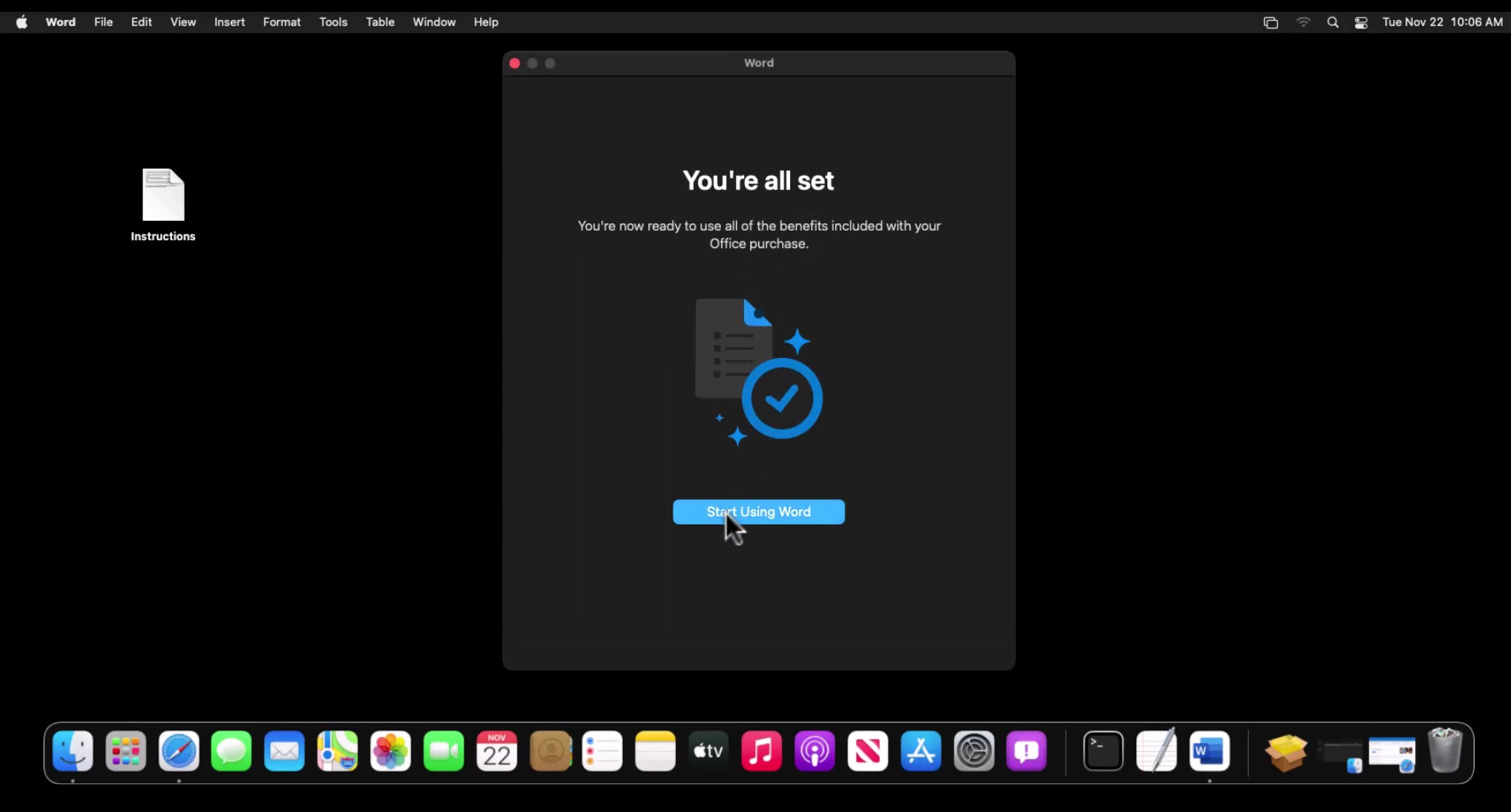The image size is (1511, 812).
Task: Open the File menu
Action: pos(103,22)
